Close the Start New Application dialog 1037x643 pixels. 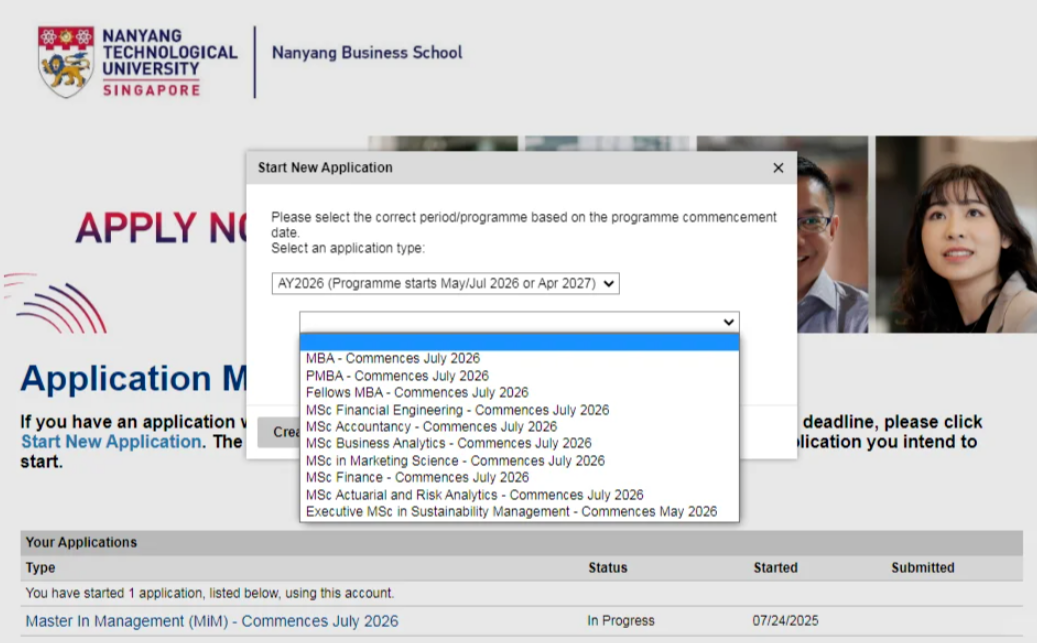pyautogui.click(x=778, y=168)
